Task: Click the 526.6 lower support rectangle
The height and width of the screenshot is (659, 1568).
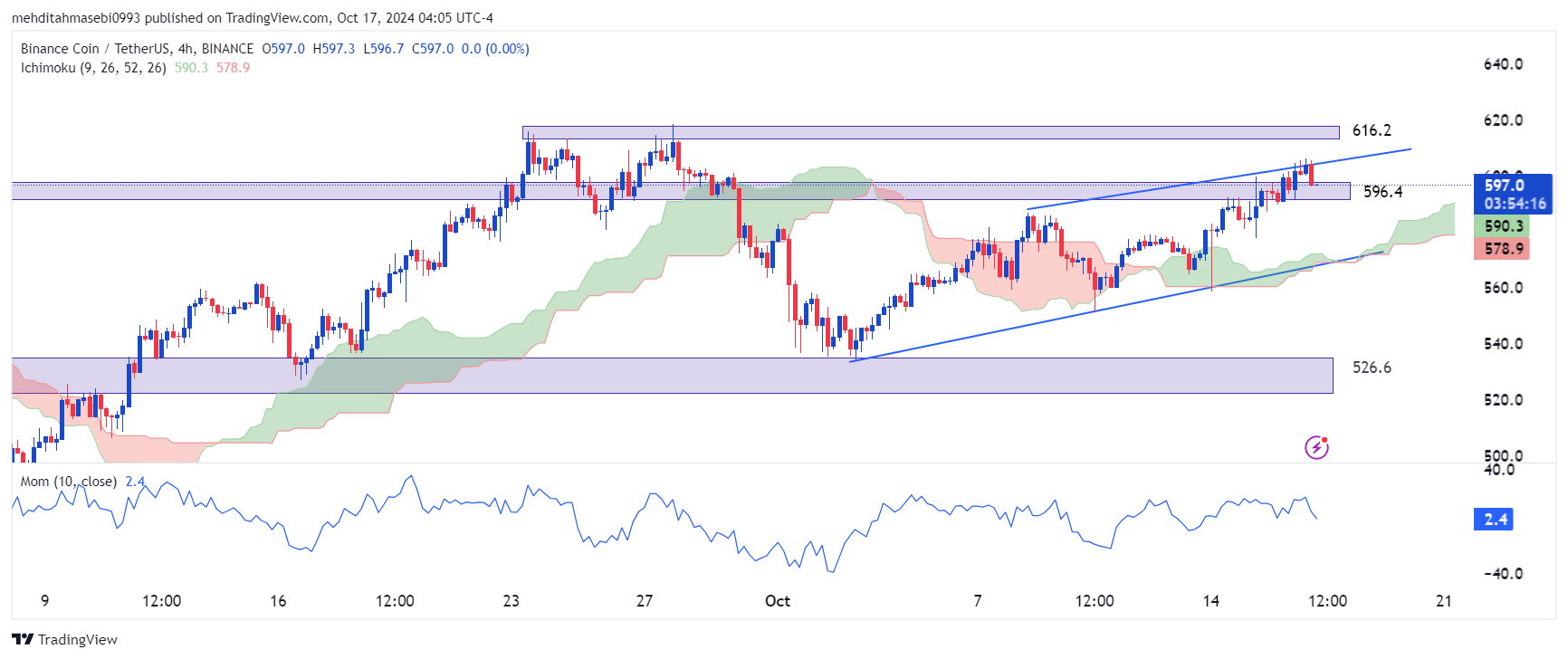Action: pos(672,376)
